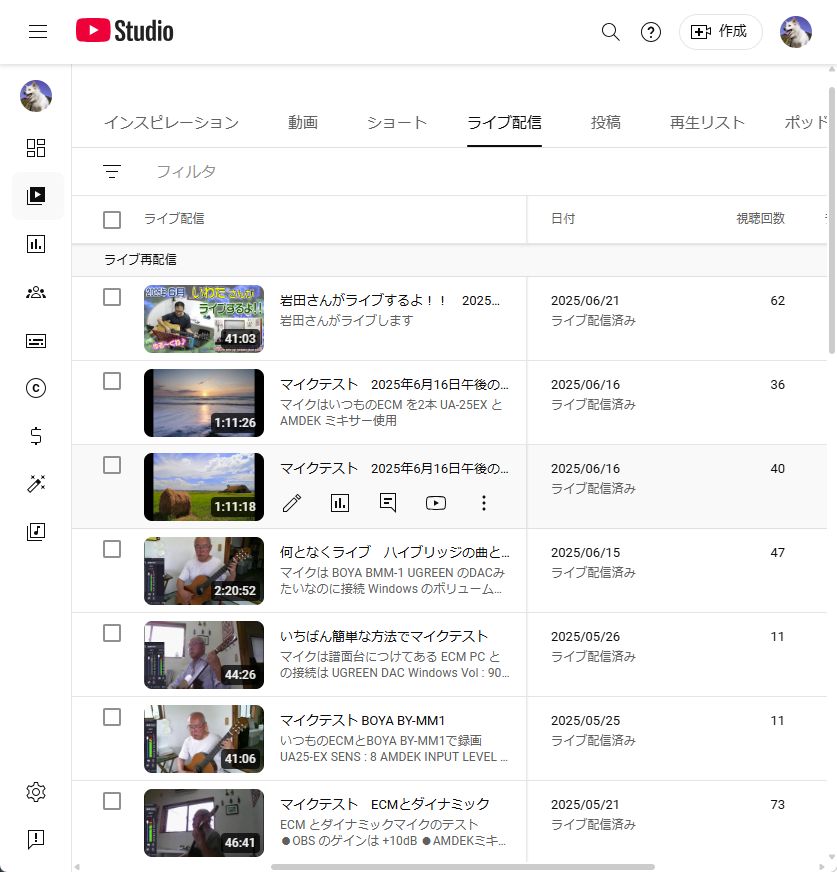
Task: Click the horizontal scrollbar at the bottom
Action: (462, 866)
